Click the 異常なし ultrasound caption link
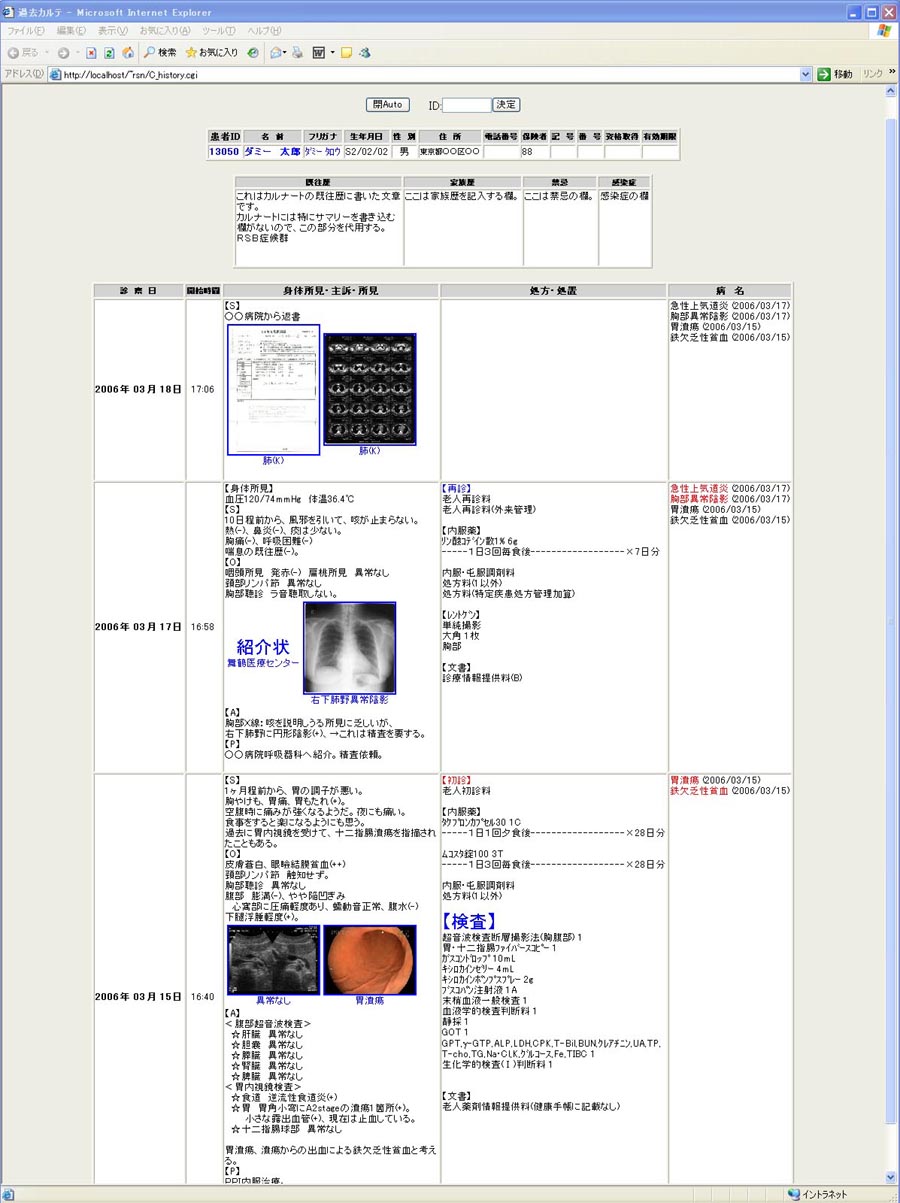The height and width of the screenshot is (1203, 900). [274, 1000]
